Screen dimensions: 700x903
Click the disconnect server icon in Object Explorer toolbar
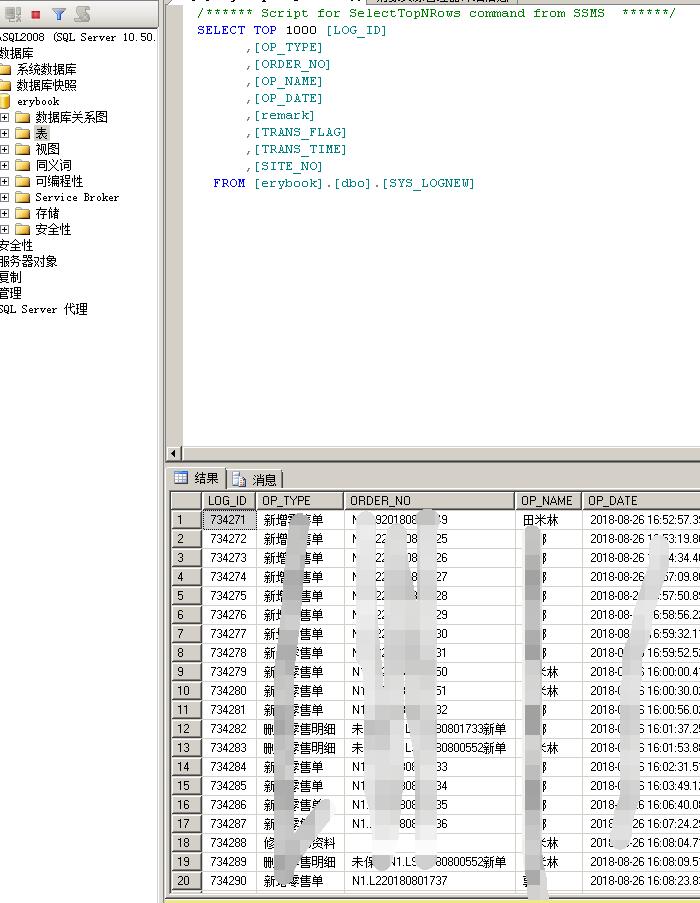click(x=13, y=14)
